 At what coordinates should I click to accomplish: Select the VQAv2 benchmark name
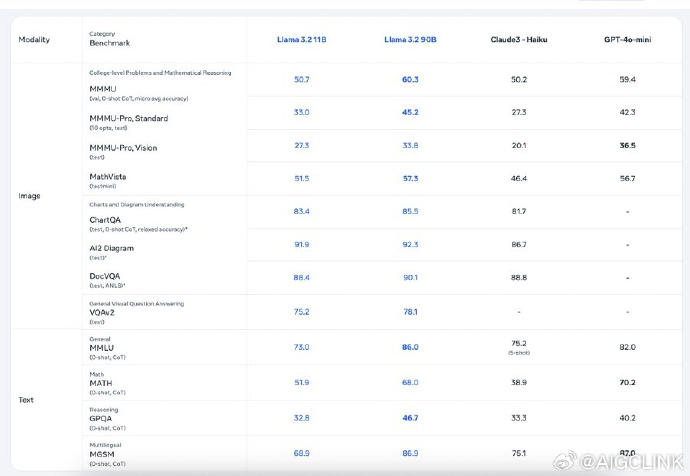click(x=102, y=312)
